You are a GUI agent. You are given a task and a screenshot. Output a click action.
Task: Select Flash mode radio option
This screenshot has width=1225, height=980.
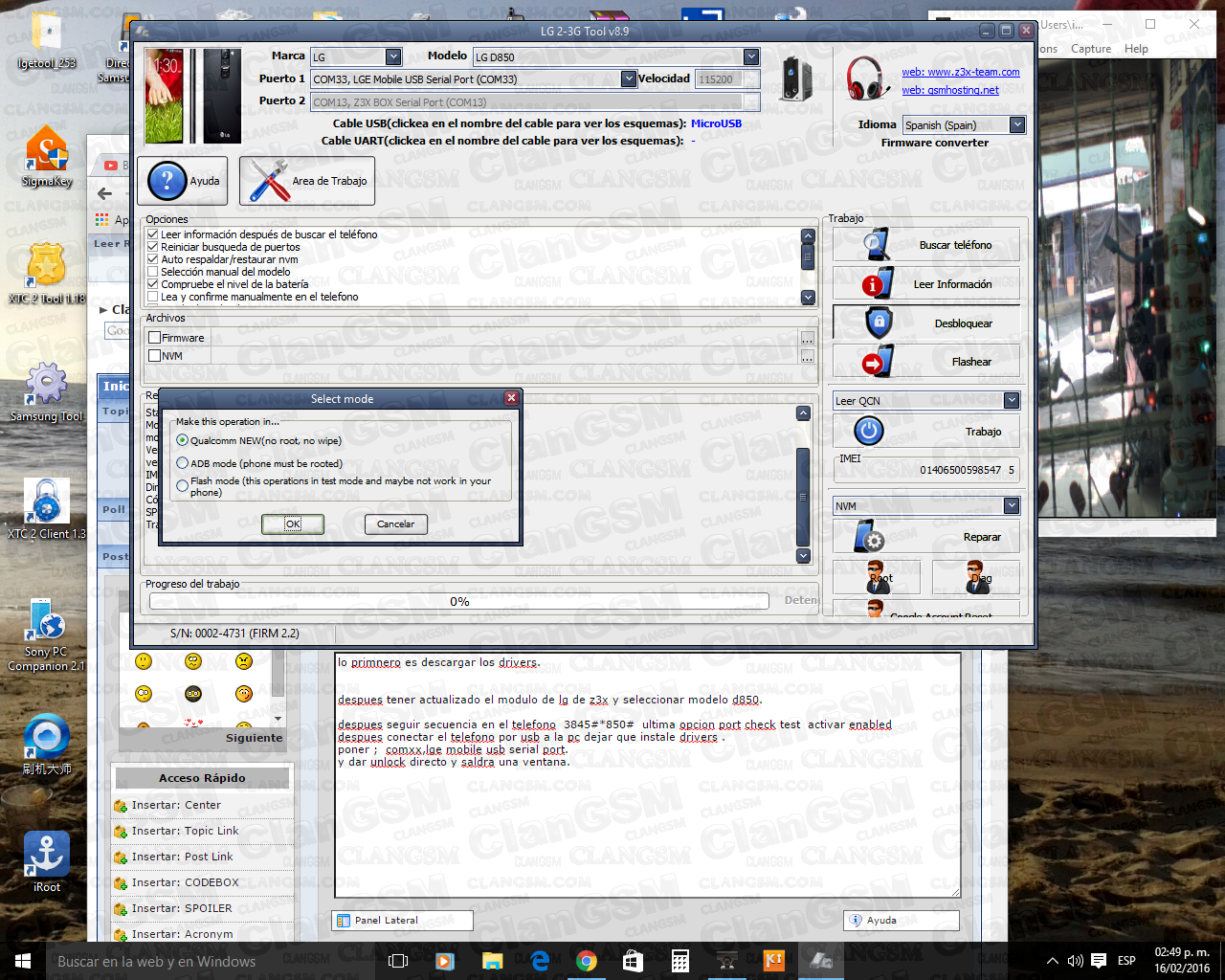pyautogui.click(x=182, y=486)
